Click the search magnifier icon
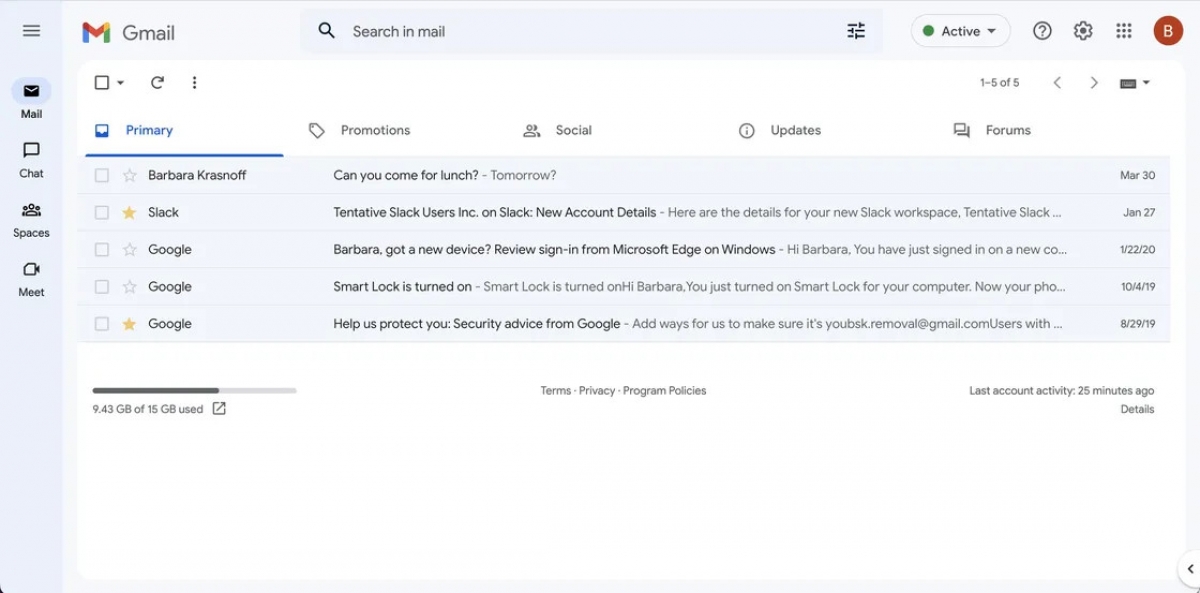Image resolution: width=1200 pixels, height=593 pixels. click(326, 31)
